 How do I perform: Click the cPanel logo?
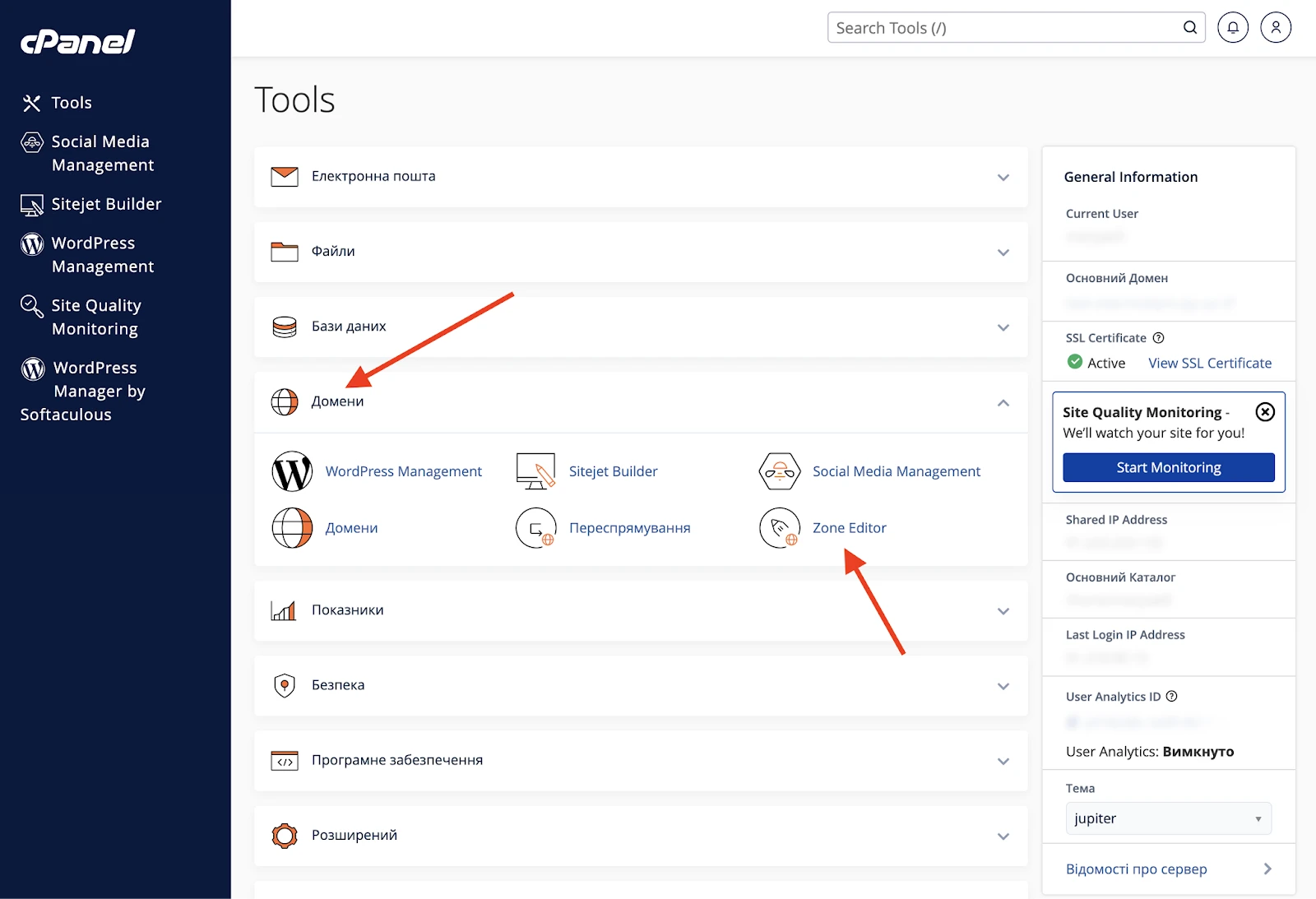pyautogui.click(x=78, y=41)
